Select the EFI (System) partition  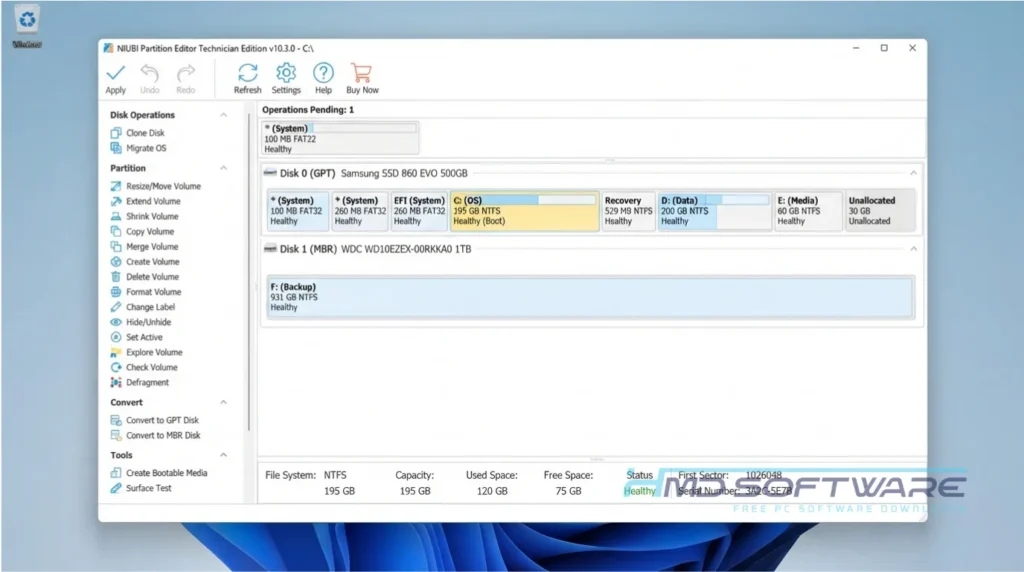[419, 211]
